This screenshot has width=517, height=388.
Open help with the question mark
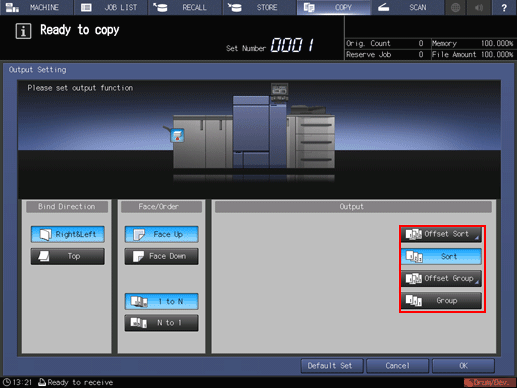(504, 7)
